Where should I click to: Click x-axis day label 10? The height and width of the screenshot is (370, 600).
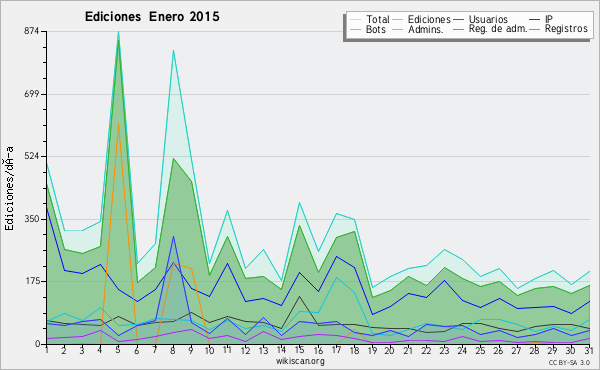[x=209, y=350]
